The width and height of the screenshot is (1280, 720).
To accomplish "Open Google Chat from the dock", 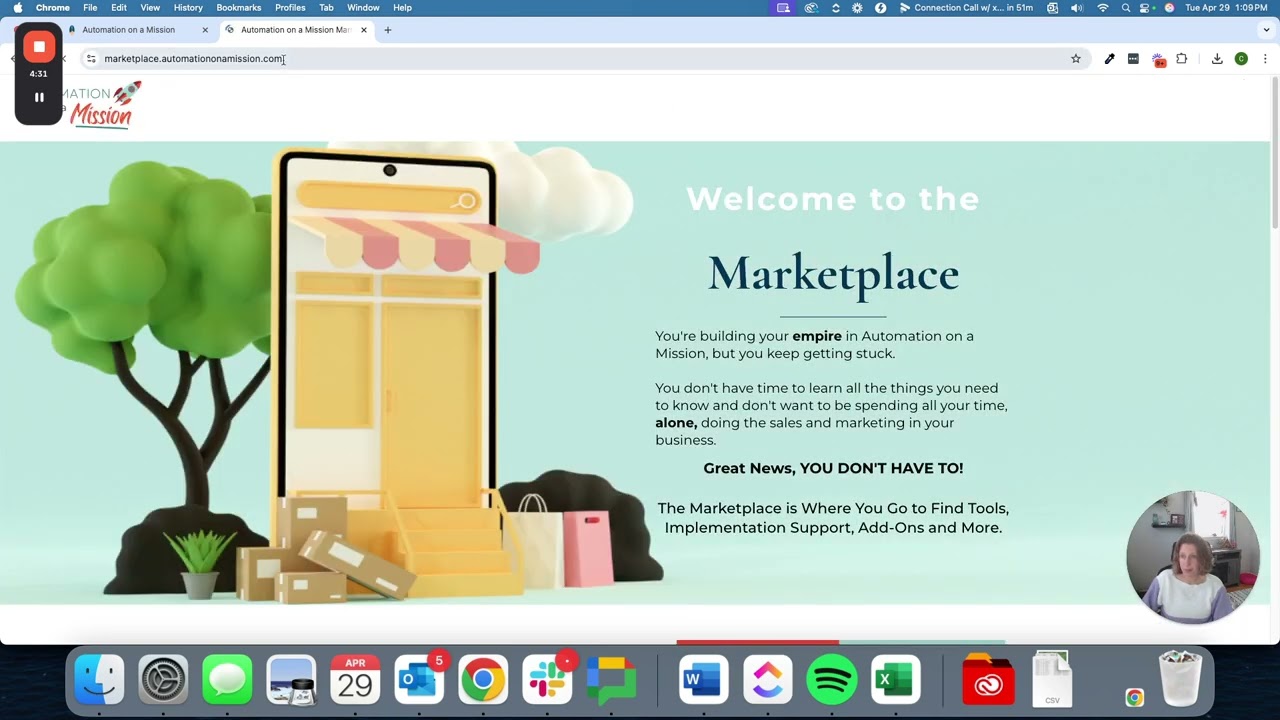I will (x=611, y=680).
